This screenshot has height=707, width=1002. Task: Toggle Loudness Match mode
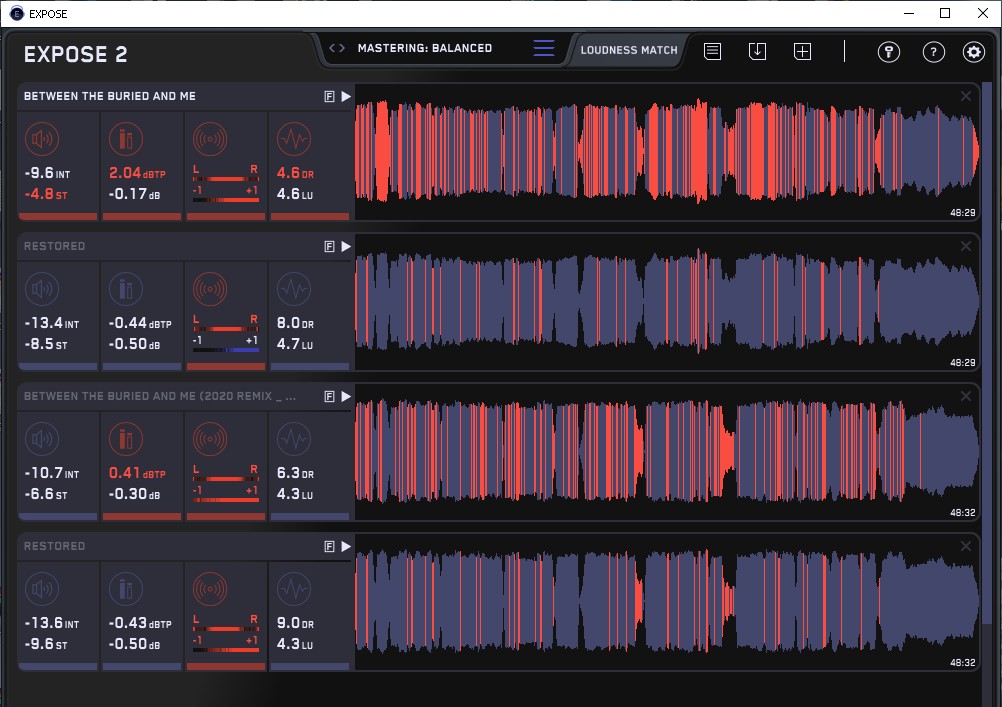click(628, 49)
